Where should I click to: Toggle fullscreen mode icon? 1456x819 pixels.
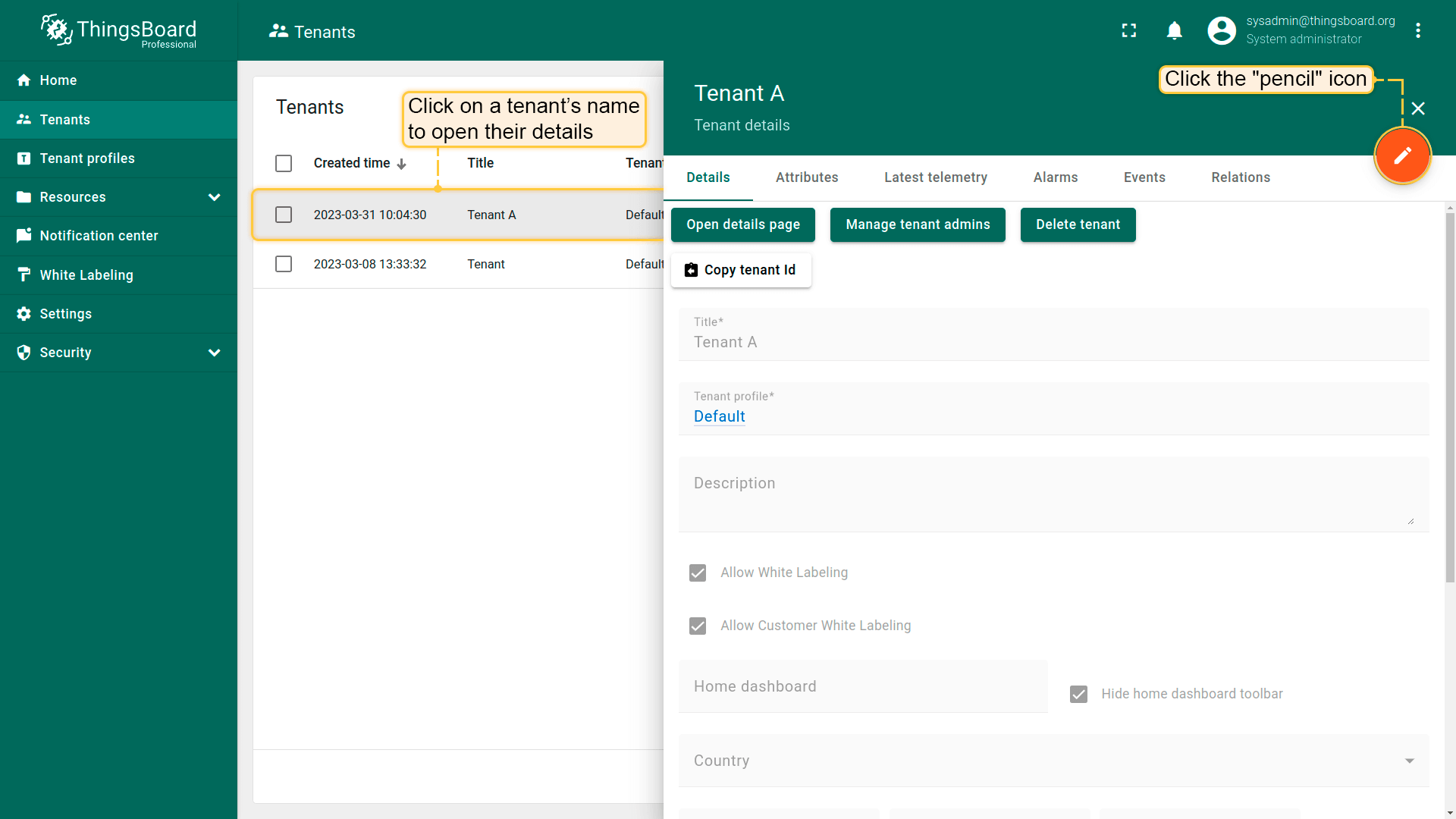coord(1129,30)
